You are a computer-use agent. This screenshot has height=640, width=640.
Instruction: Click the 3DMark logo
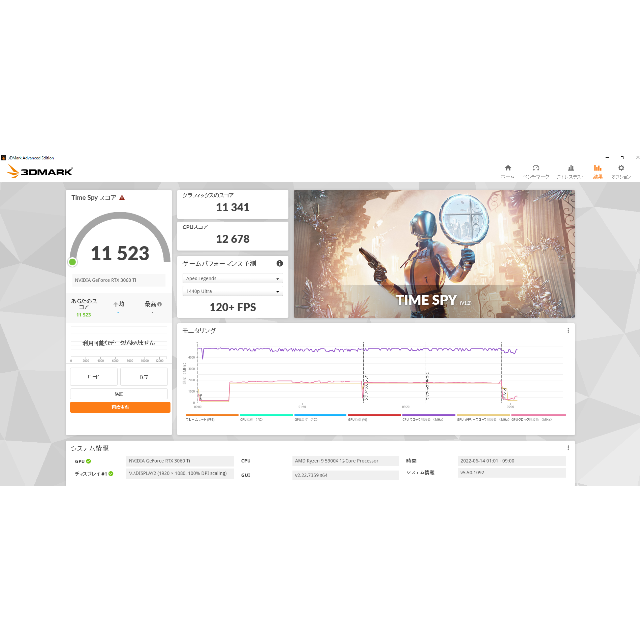[x=40, y=171]
